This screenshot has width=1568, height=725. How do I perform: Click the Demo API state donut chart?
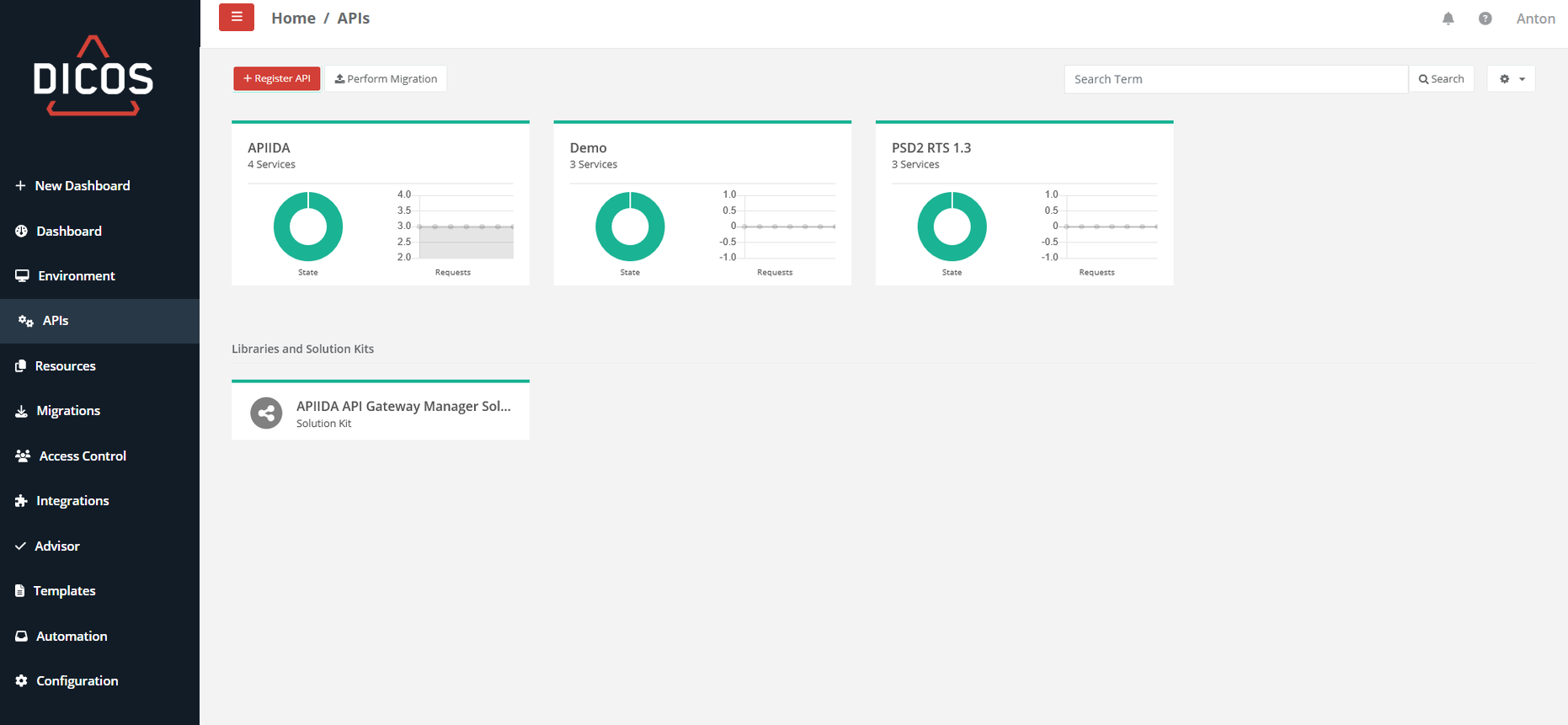coord(630,227)
